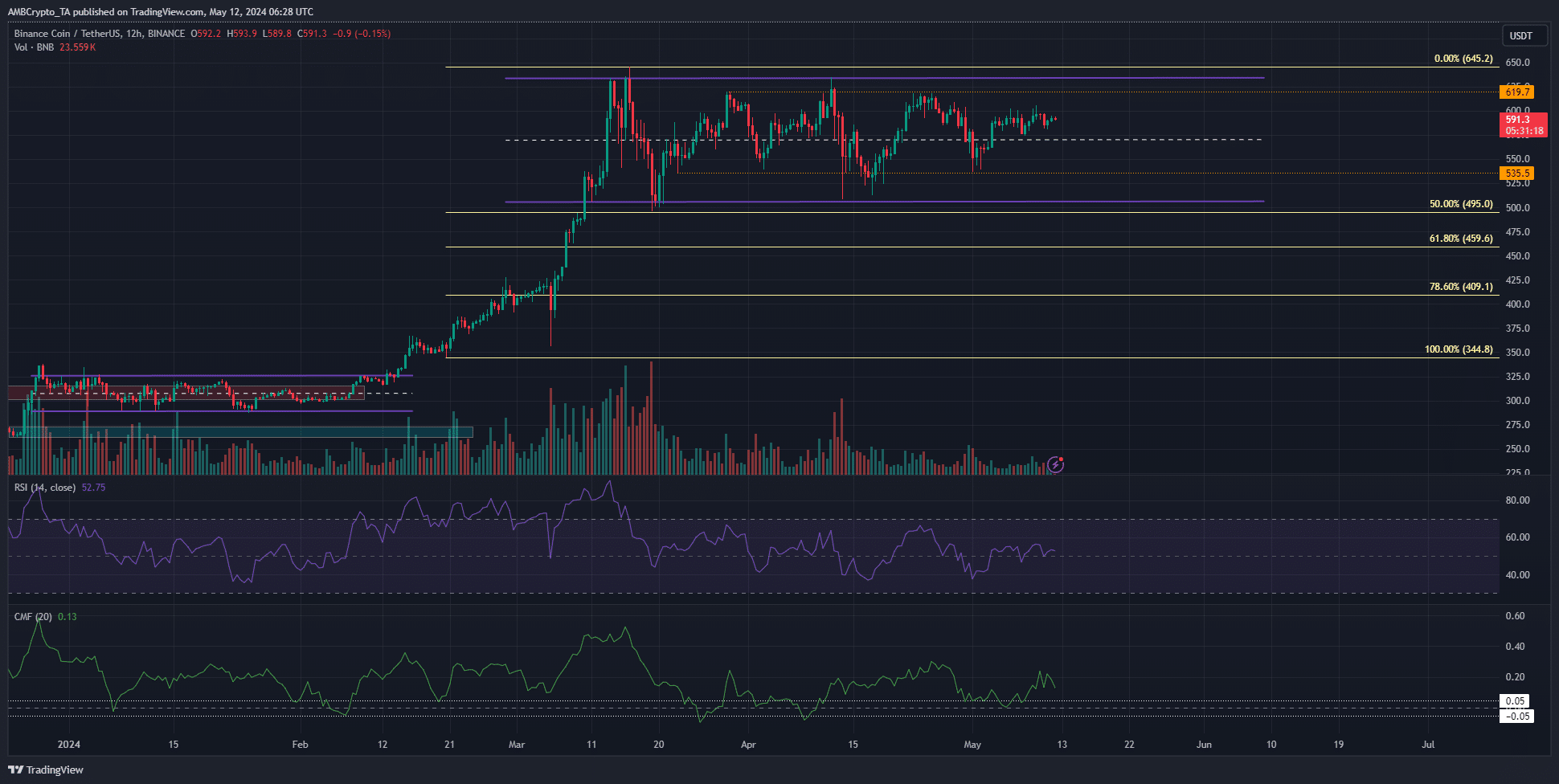Viewport: 1559px width, 784px height.
Task: Click the 0.05 CMF level label
Action: 1515,701
